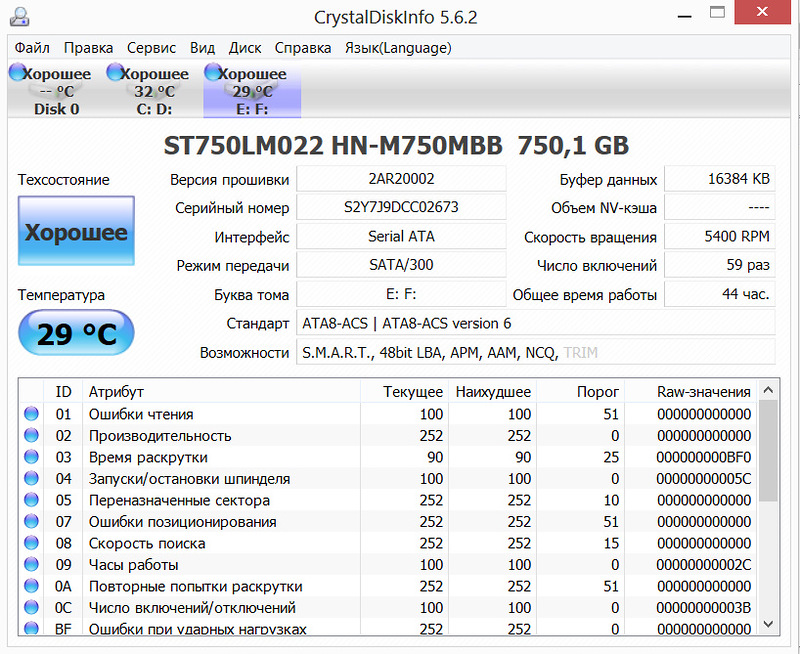Click the Serial ATA interface field
The height and width of the screenshot is (654, 800).
click(402, 236)
